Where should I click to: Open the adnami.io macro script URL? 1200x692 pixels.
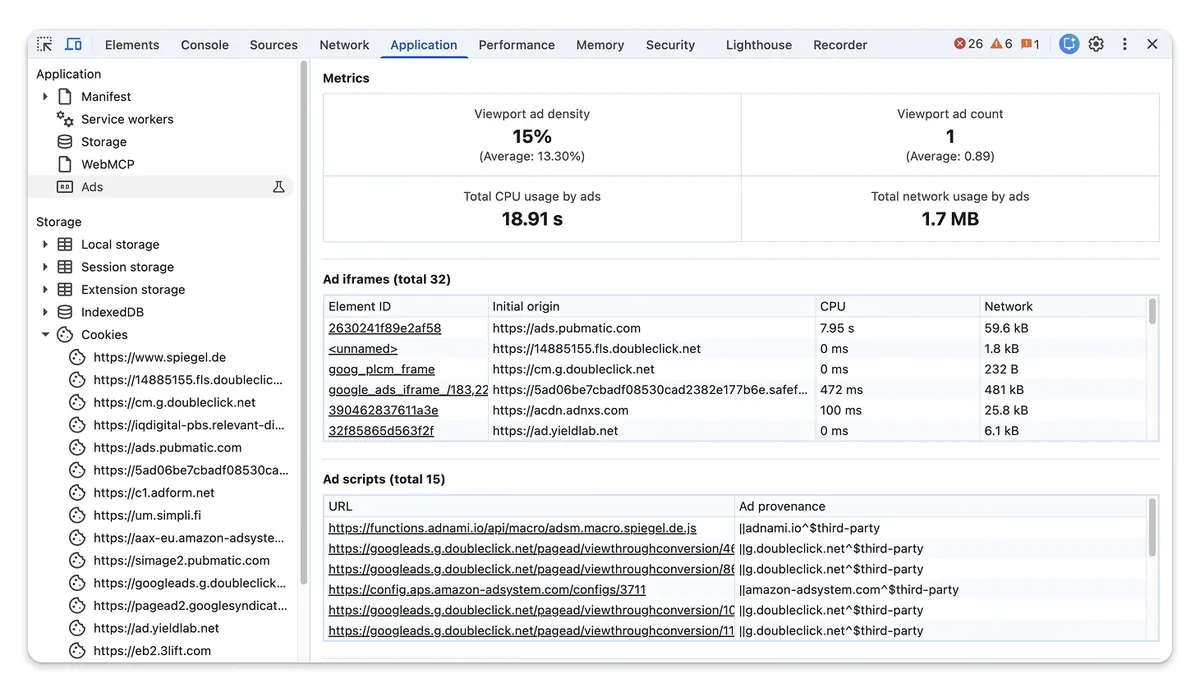pyautogui.click(x=512, y=528)
